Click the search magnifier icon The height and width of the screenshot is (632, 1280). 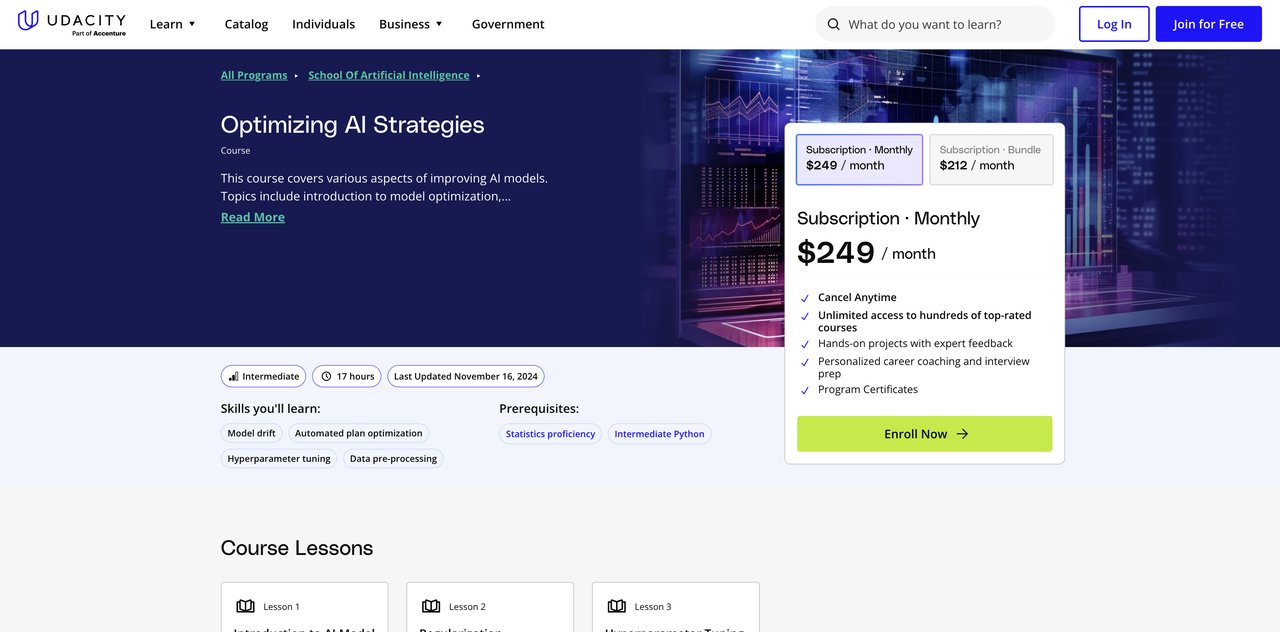tap(834, 24)
